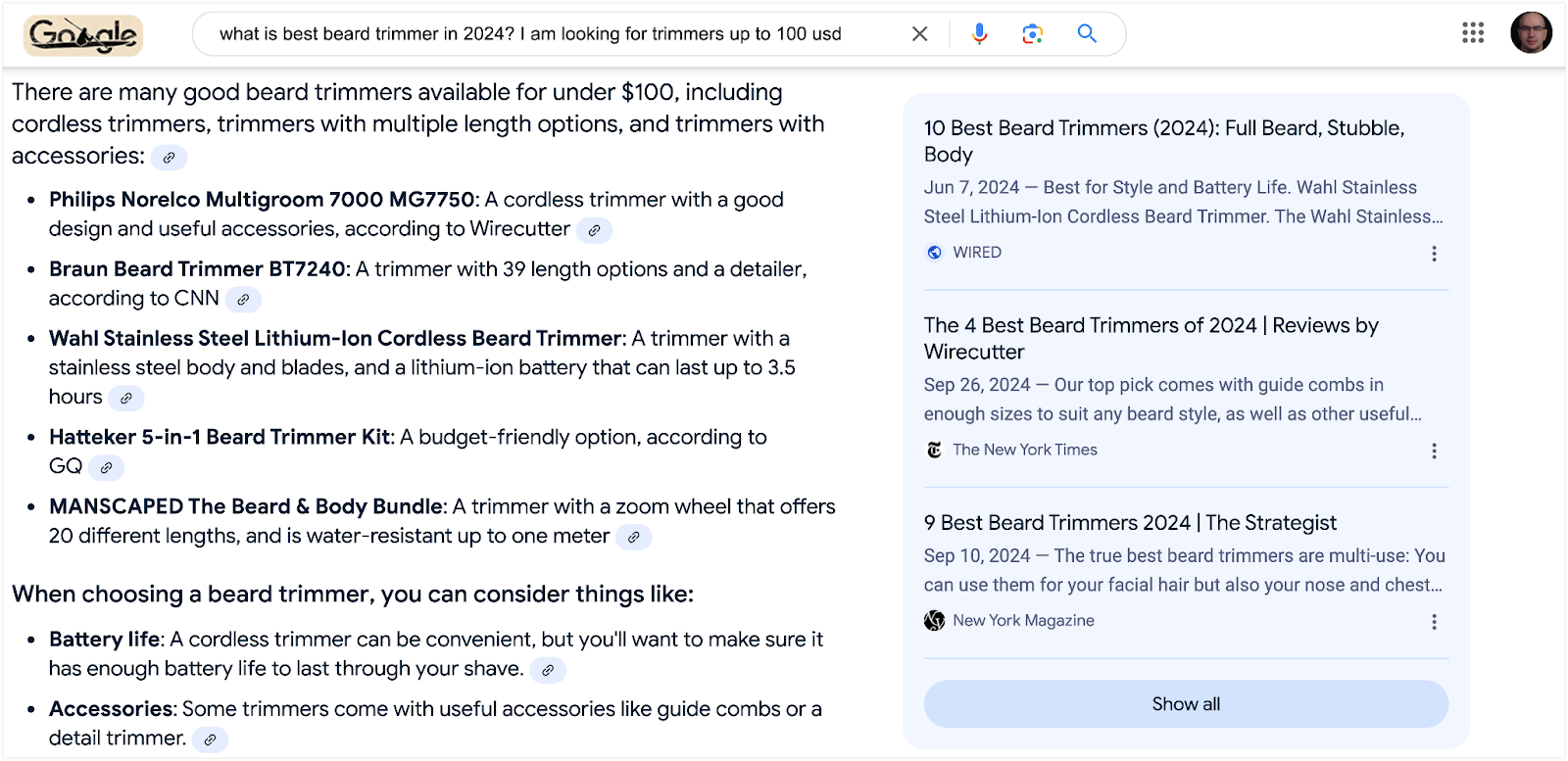Open the Google account profile picture
Viewport: 1568px width, 761px height.
tap(1531, 32)
